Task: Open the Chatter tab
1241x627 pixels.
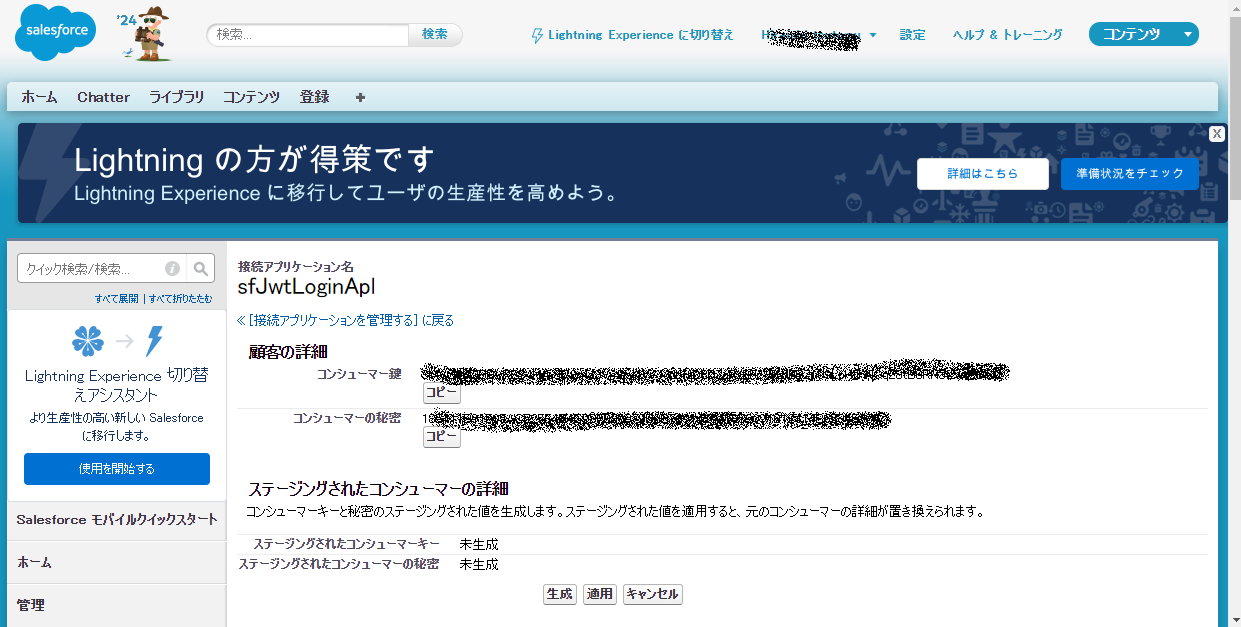Action: 104,97
